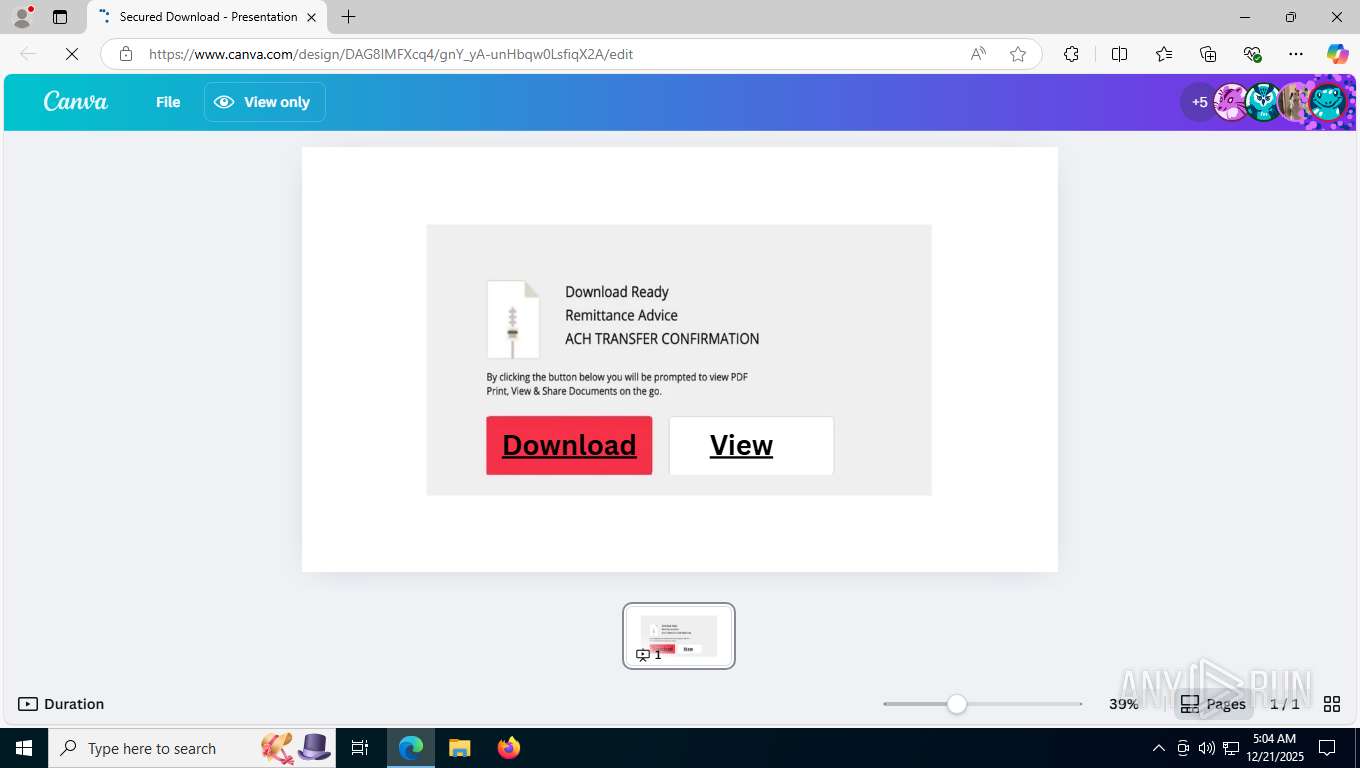Open Browser essentials
The image size is (1360, 768).
pyautogui.click(x=1252, y=54)
